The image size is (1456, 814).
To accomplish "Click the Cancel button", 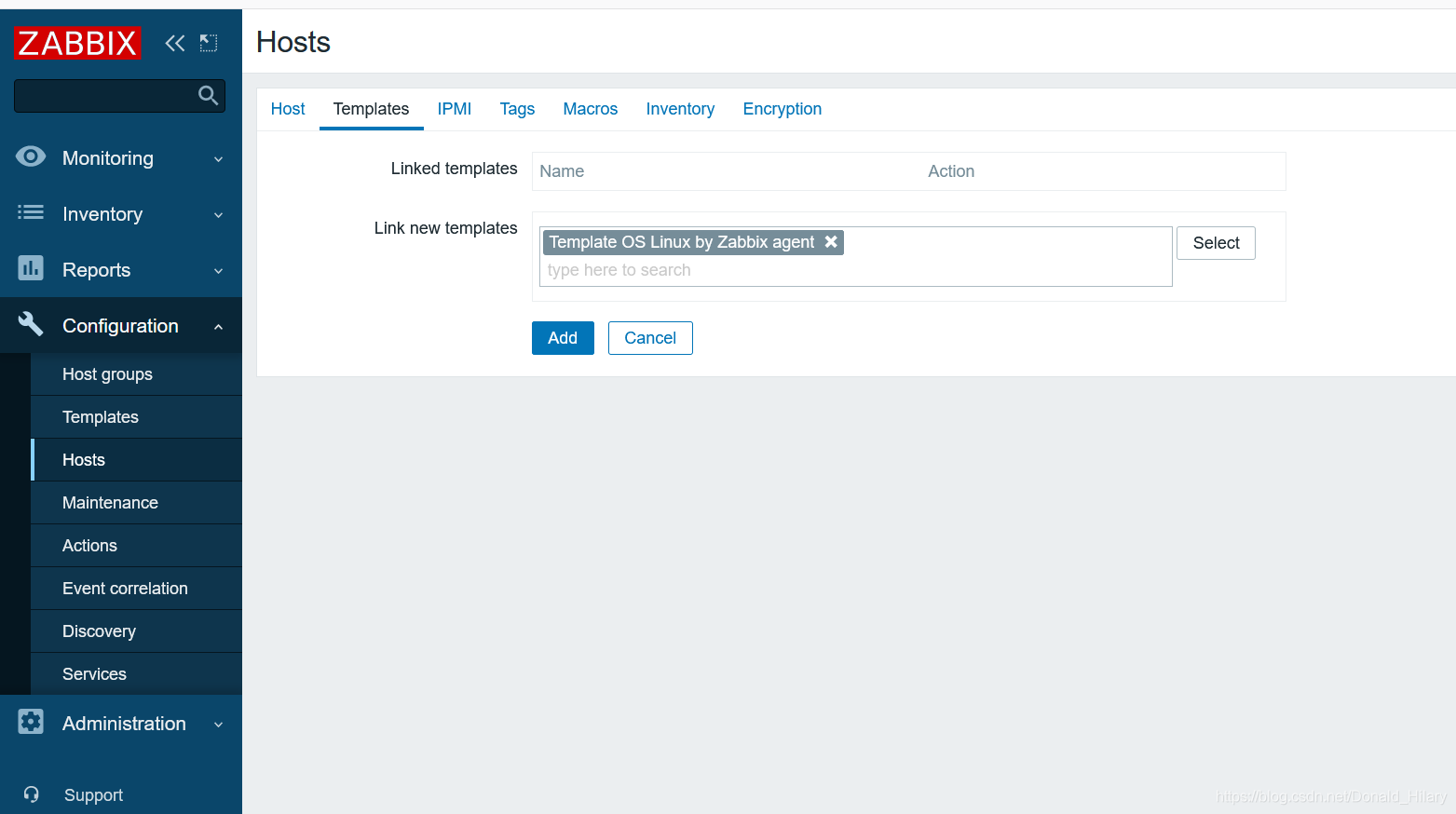I will coord(650,338).
